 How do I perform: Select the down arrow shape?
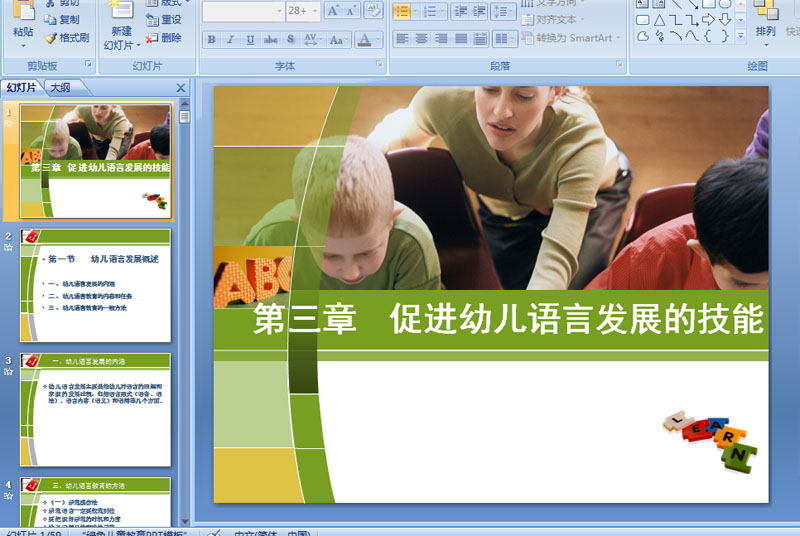[x=724, y=20]
